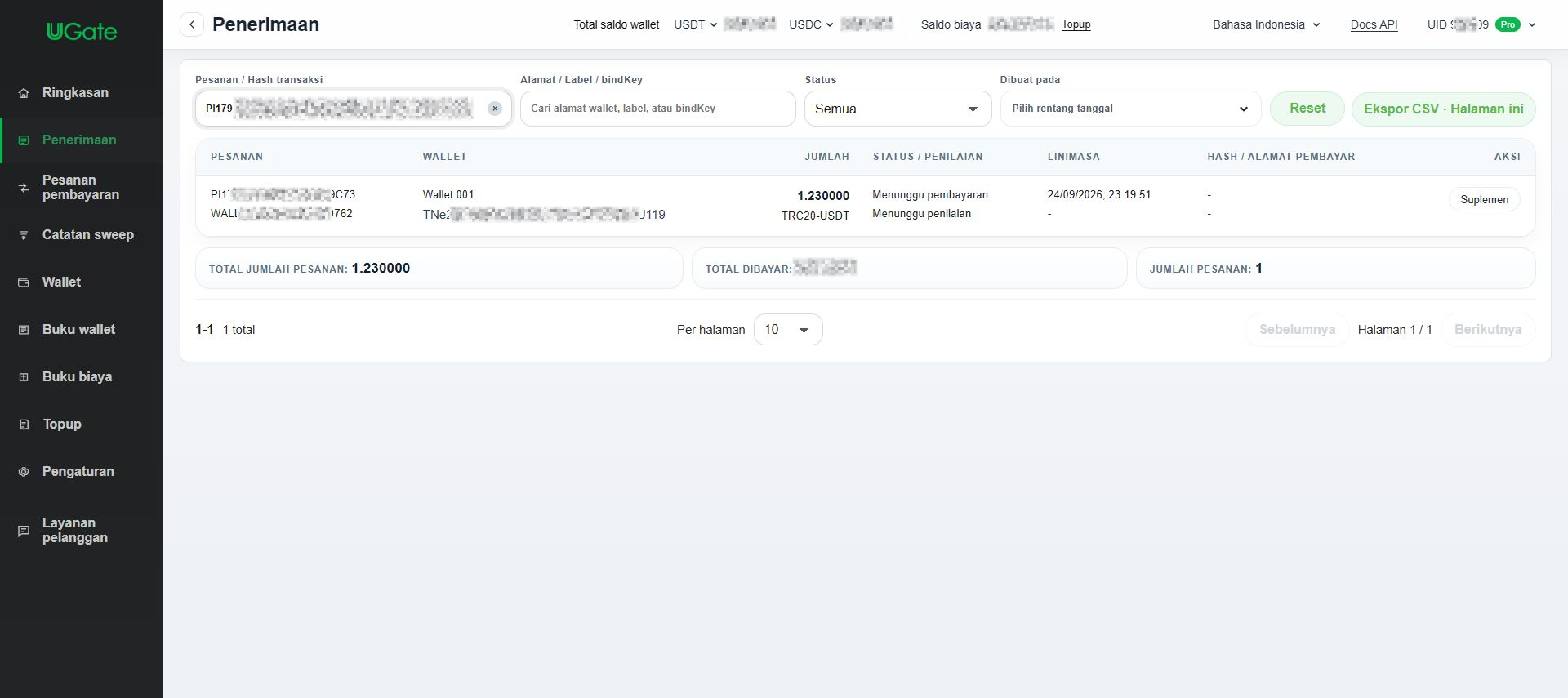
Task: Click the timestamp 24/09/2026, 23.19.51
Action: (1099, 195)
